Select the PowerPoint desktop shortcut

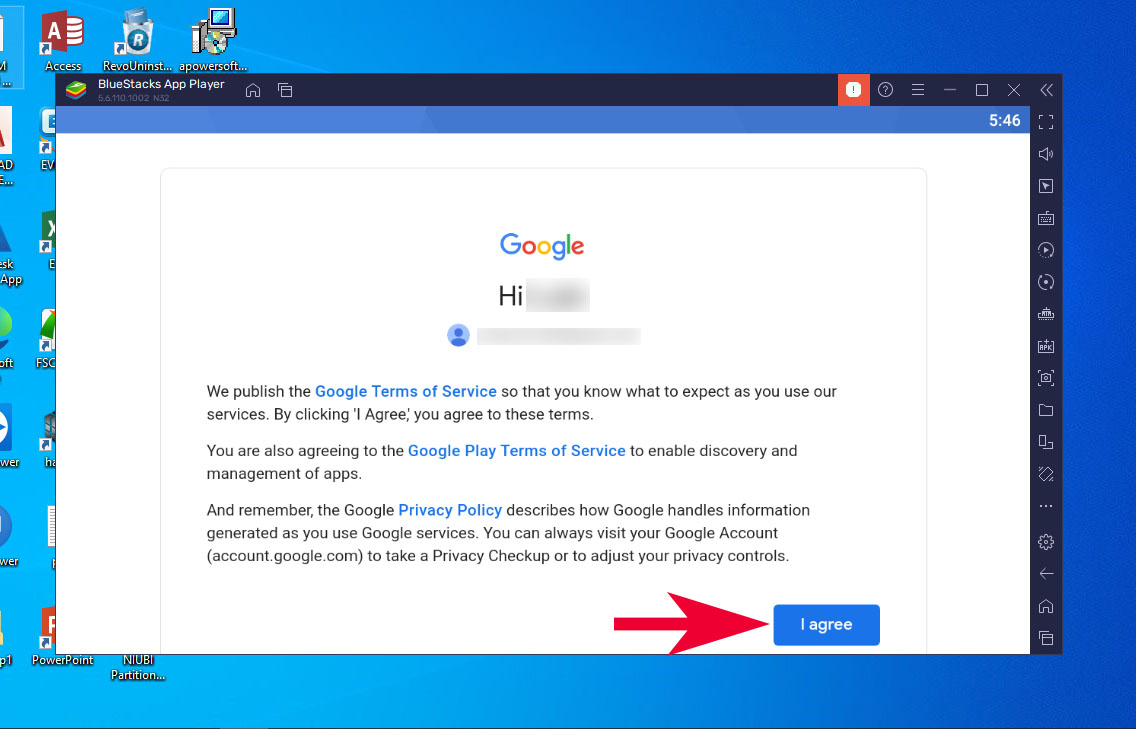pyautogui.click(x=62, y=636)
